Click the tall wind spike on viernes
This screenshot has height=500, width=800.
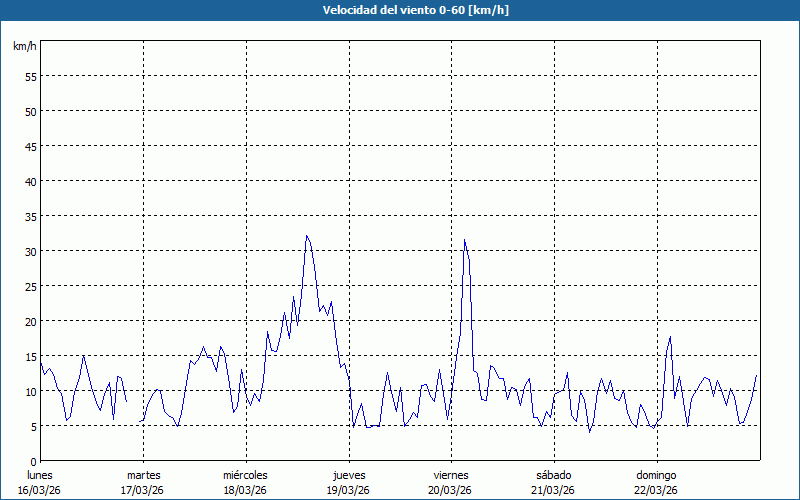coord(464,240)
